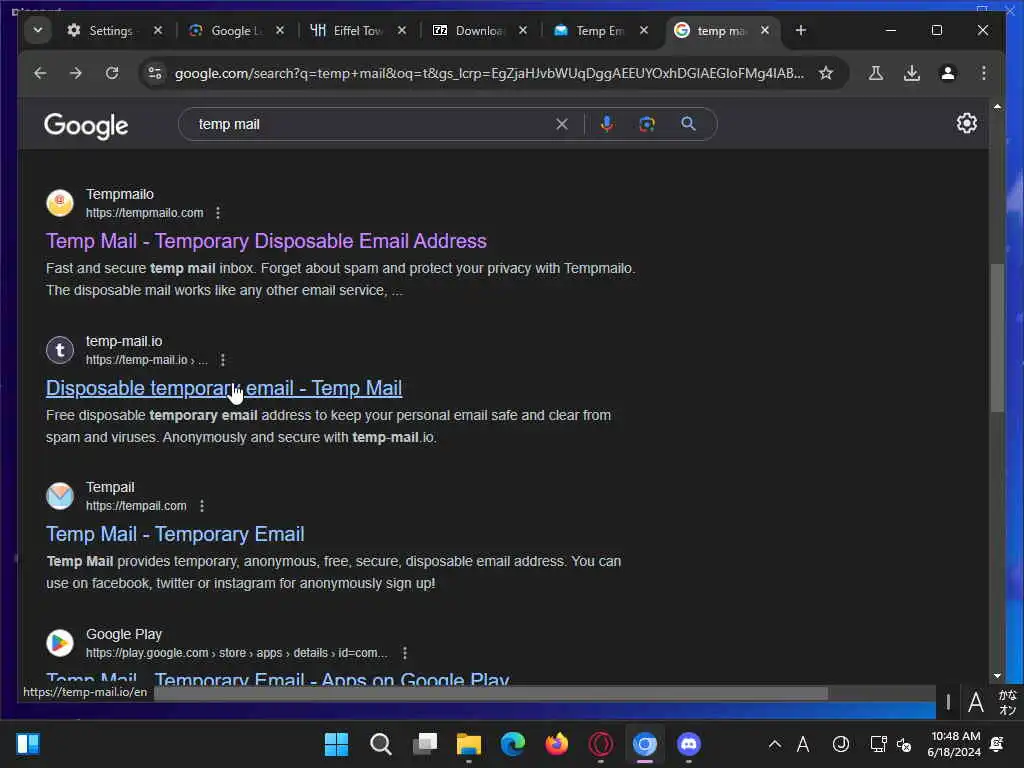Click the temp-mail.io site favicon
1024x768 pixels.
point(59,350)
